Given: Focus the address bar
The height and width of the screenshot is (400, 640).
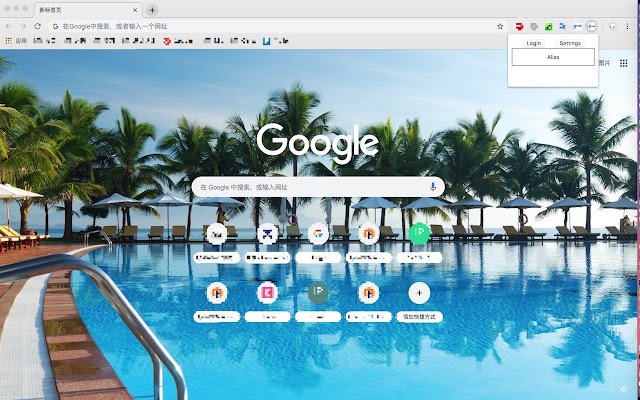Looking at the screenshot, I should click(278, 27).
